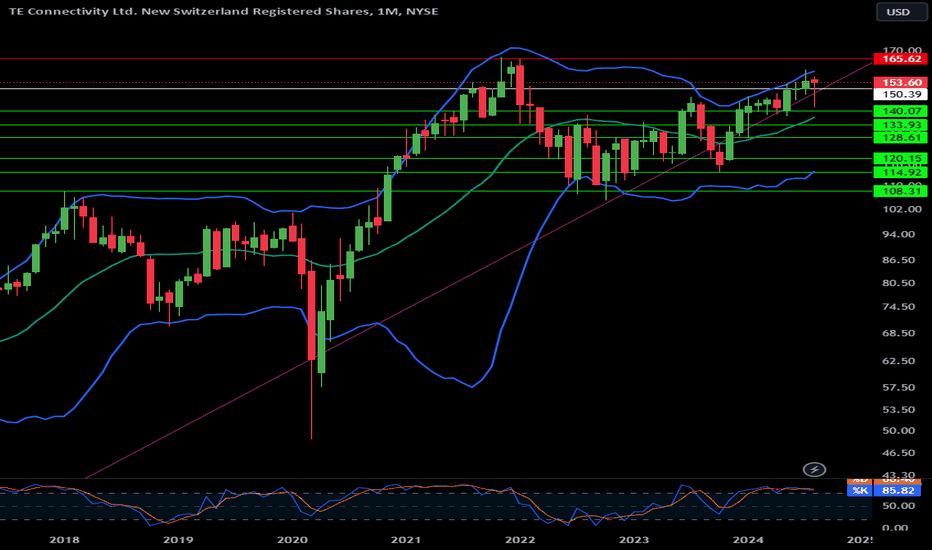Viewport: 932px width, 550px height.
Task: Click the 2024 time axis label
Action: 748,540
